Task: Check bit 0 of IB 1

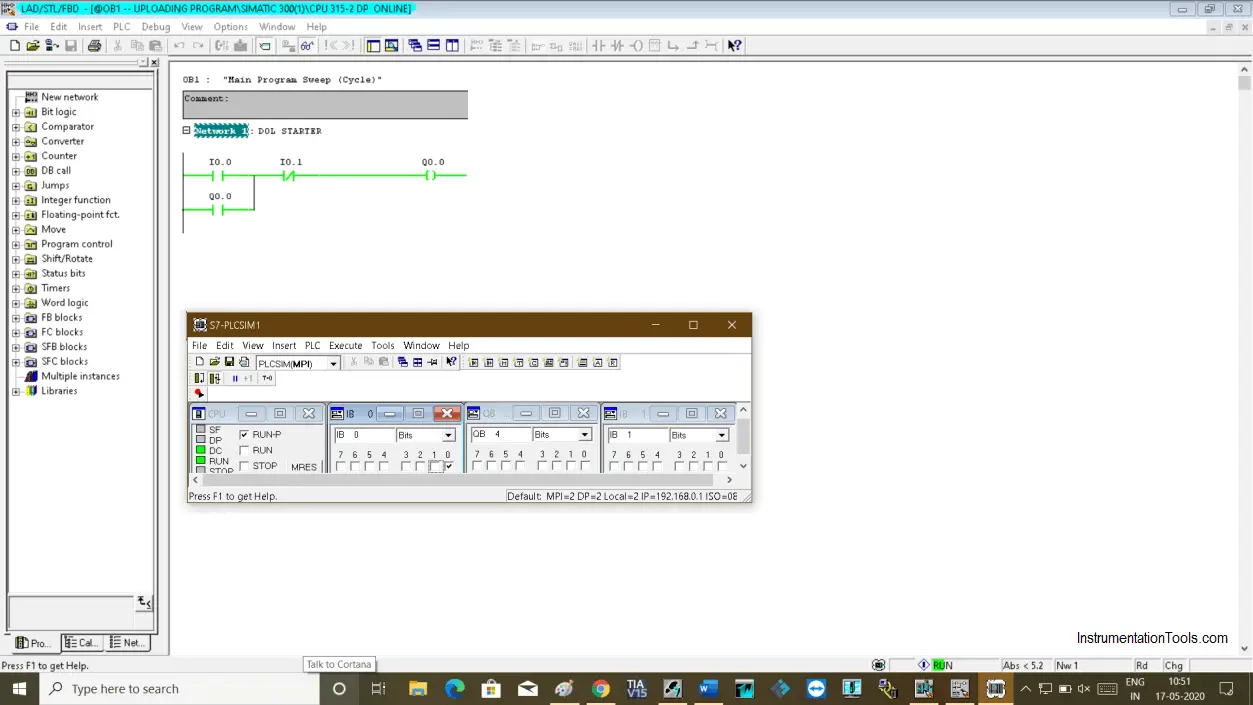Action: click(721, 466)
